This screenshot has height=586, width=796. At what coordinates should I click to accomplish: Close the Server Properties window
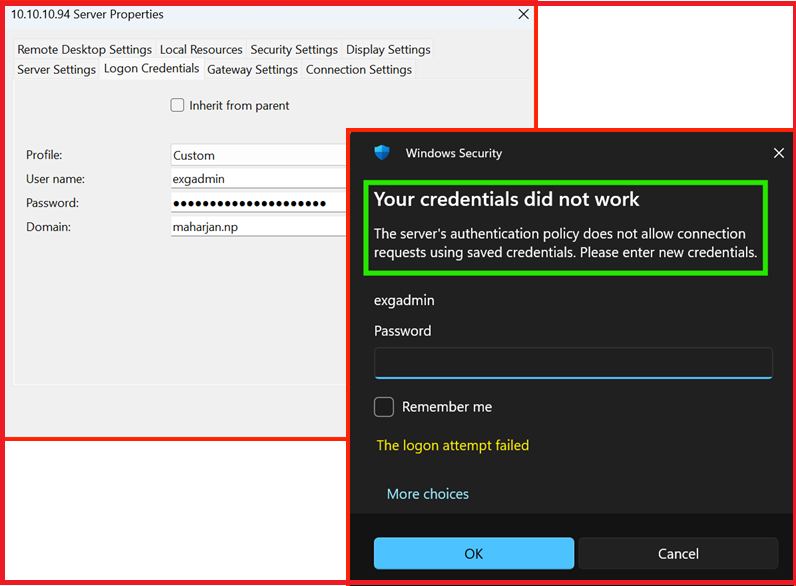523,14
